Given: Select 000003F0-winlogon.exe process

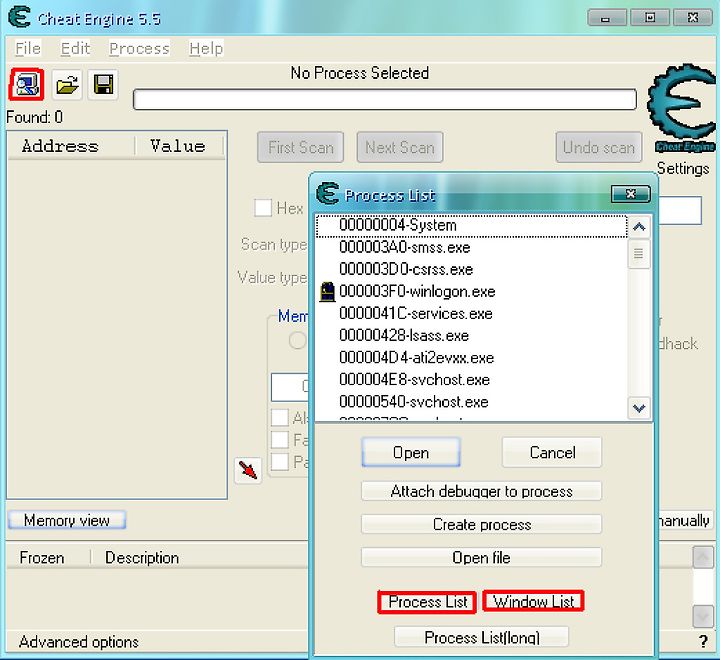Looking at the screenshot, I should click(472, 292).
